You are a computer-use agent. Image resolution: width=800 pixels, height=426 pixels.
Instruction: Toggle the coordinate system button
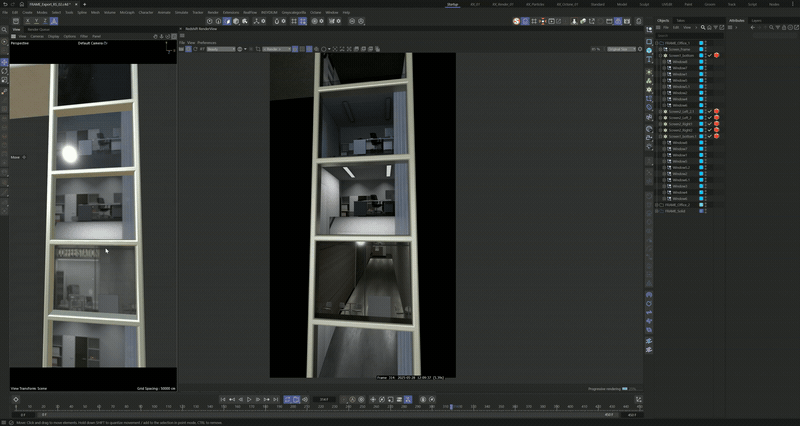tap(54, 21)
